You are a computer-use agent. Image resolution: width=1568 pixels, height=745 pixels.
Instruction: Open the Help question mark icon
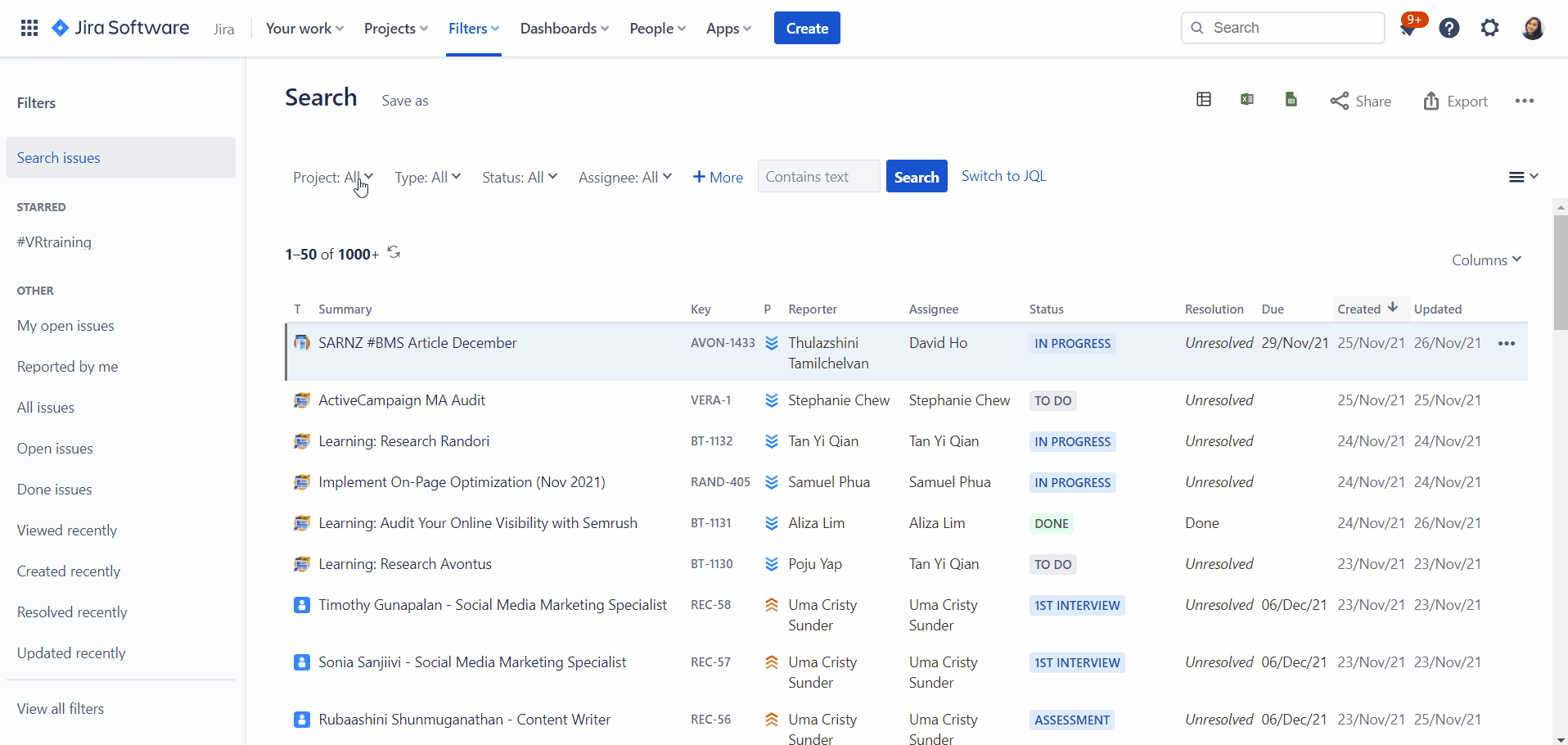tap(1449, 28)
